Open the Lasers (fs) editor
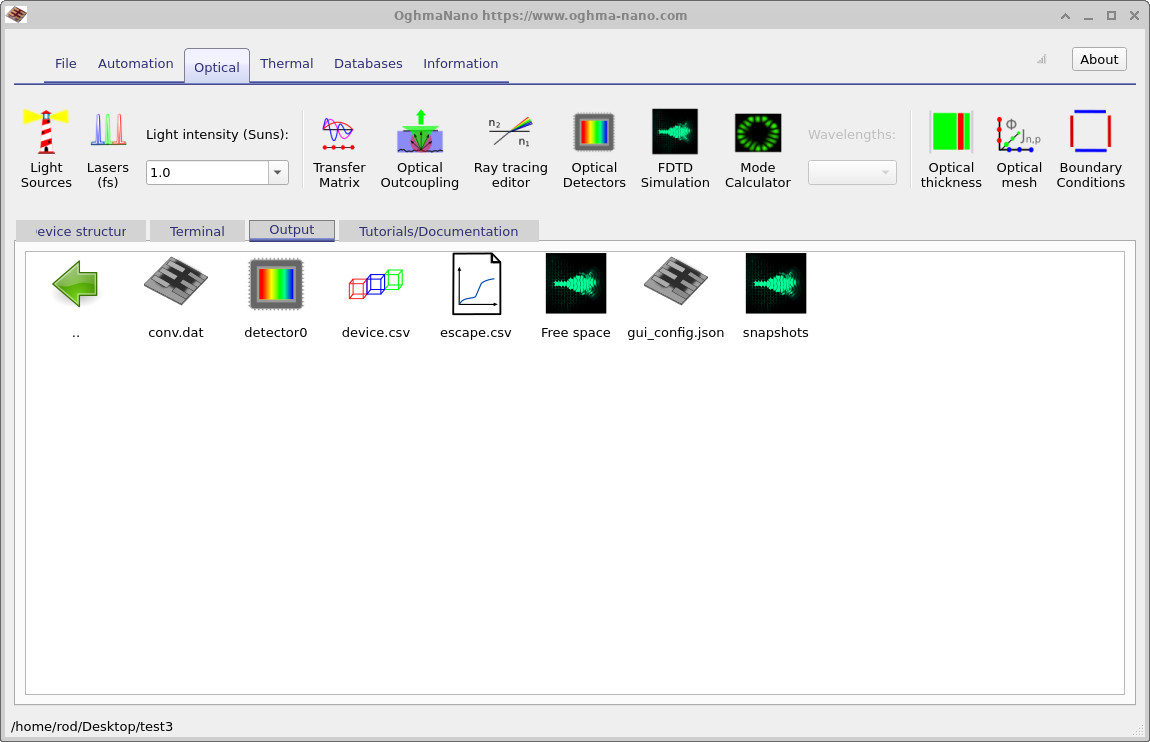 point(108,148)
